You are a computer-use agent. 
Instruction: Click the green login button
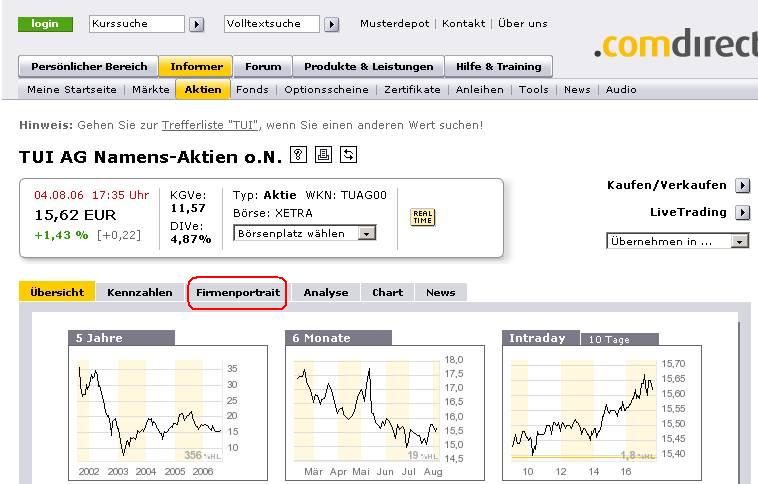[x=45, y=24]
